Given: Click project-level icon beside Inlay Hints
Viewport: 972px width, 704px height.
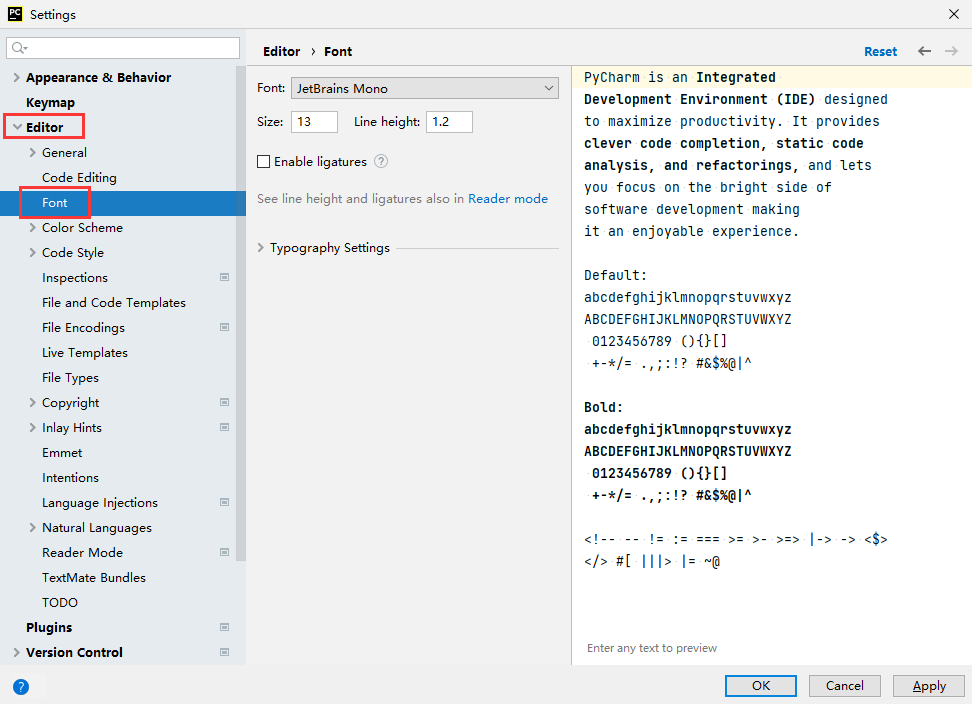Looking at the screenshot, I should [224, 427].
